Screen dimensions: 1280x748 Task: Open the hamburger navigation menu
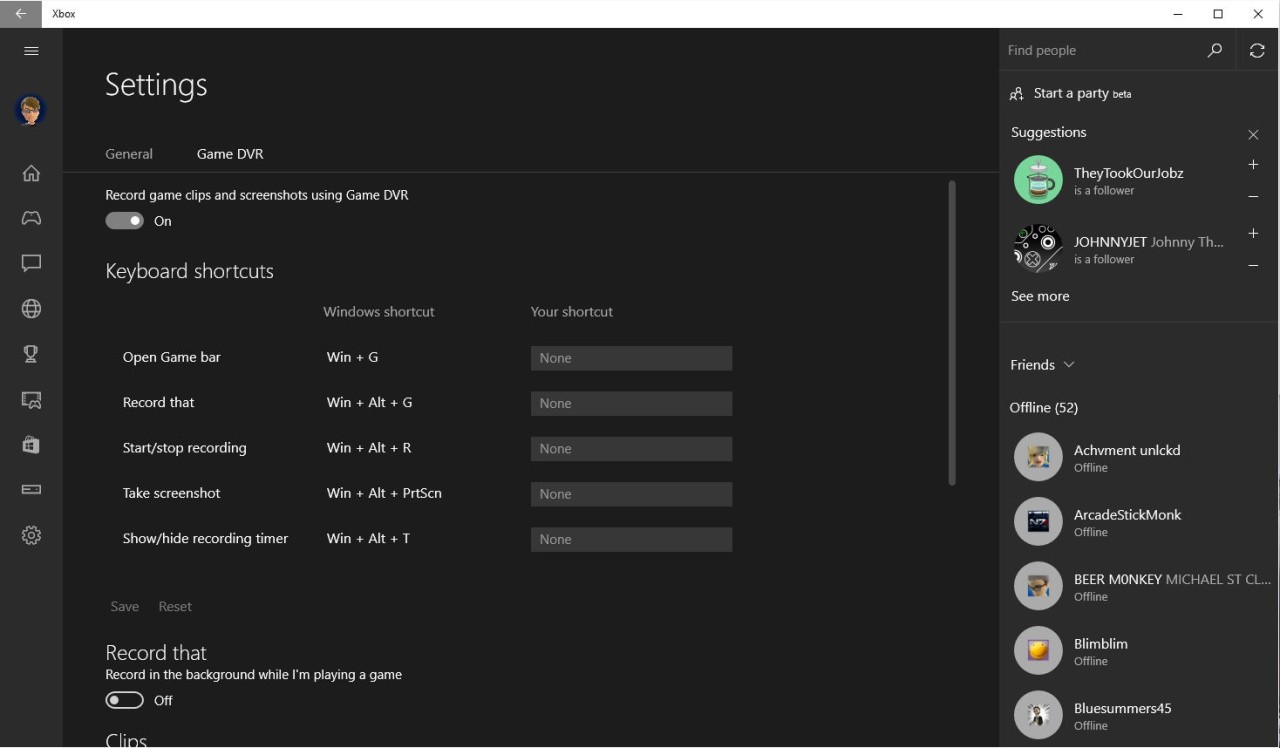click(x=31, y=51)
